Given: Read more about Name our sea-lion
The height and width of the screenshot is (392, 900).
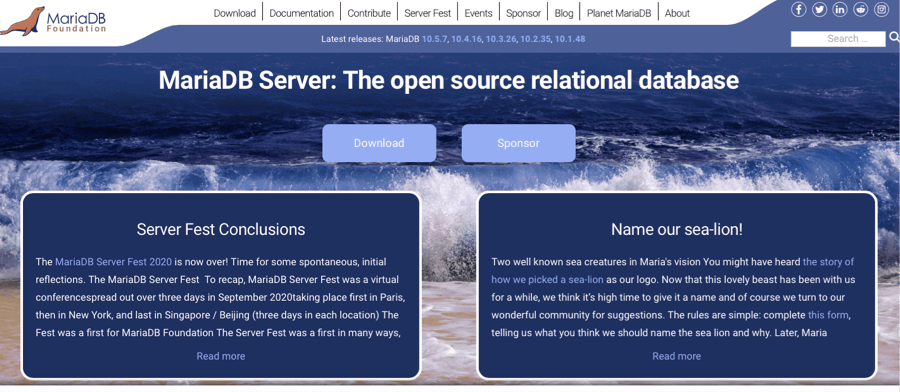Looking at the screenshot, I should coord(677,356).
